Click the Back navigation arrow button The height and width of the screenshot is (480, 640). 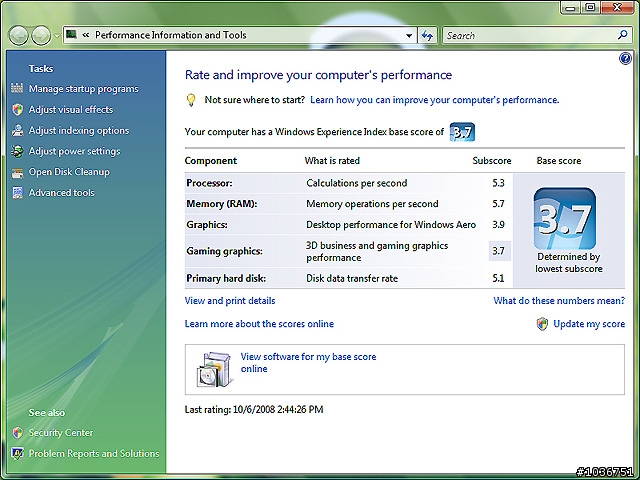[x=18, y=36]
